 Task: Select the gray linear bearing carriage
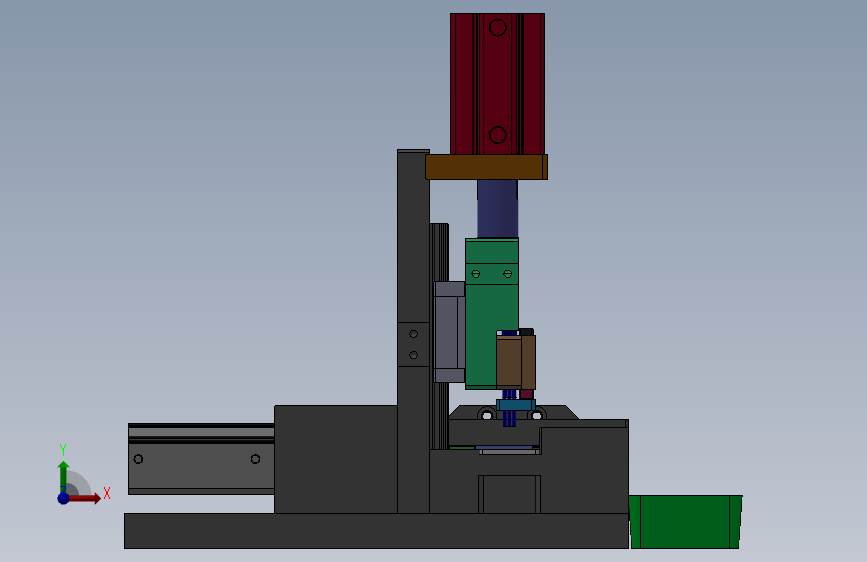pyautogui.click(x=450, y=332)
